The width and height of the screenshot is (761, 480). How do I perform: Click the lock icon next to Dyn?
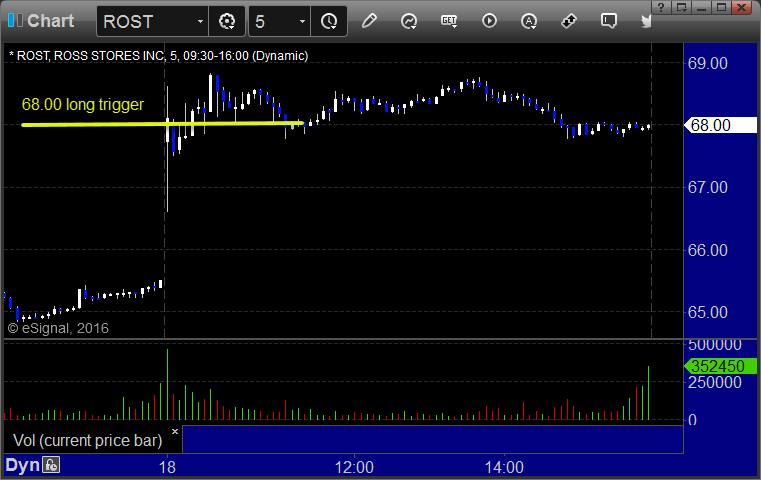click(51, 465)
